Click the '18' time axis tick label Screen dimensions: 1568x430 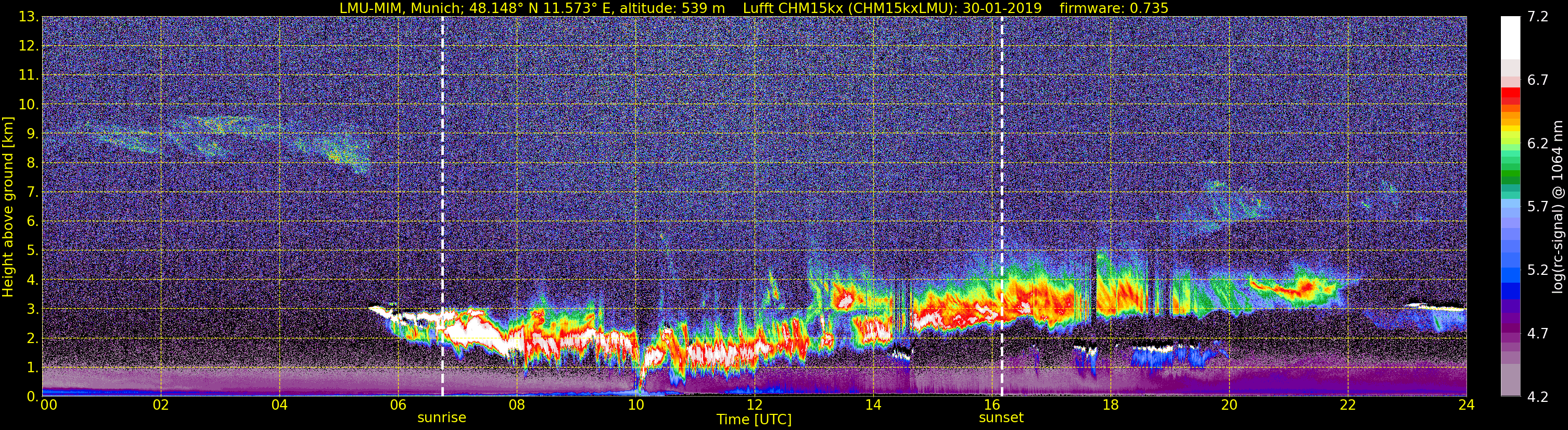(x=1110, y=406)
